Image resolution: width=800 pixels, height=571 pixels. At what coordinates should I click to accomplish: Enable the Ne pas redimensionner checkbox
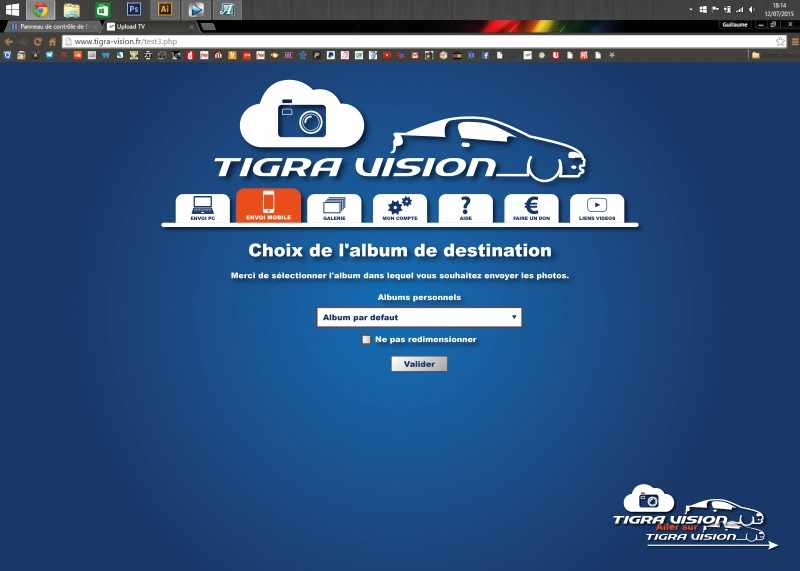click(x=367, y=340)
